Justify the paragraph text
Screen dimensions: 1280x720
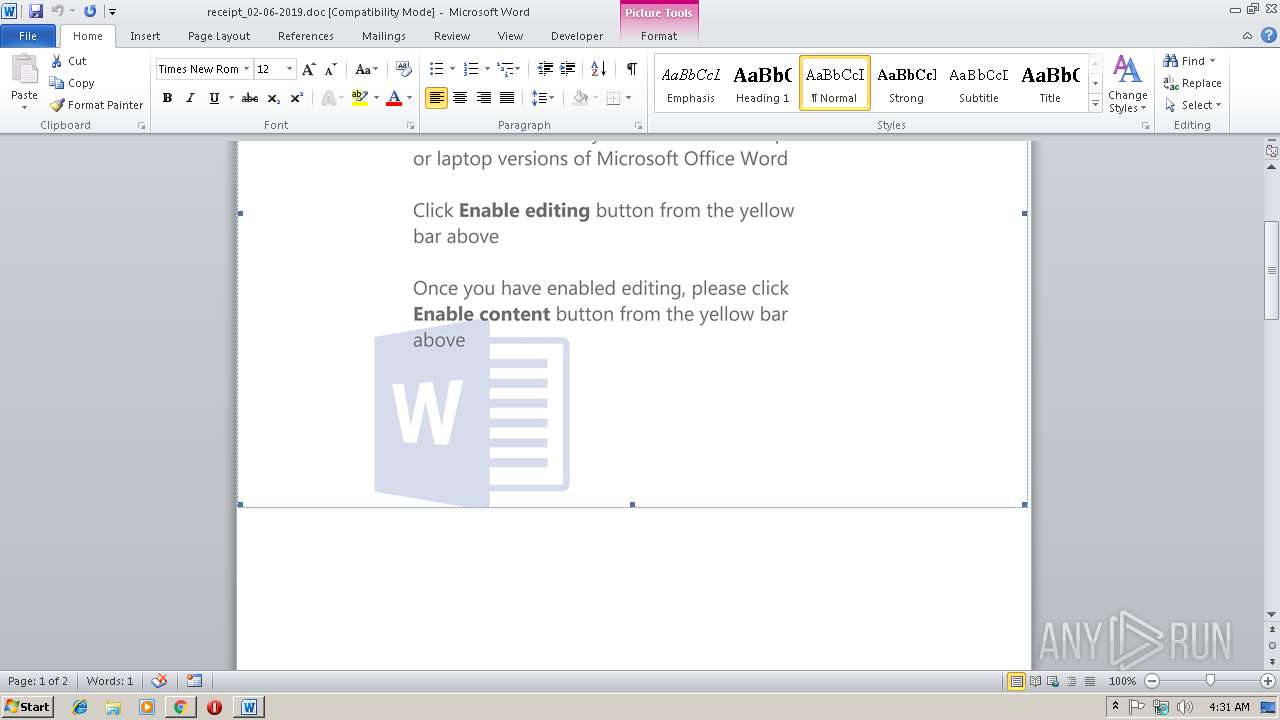point(507,98)
